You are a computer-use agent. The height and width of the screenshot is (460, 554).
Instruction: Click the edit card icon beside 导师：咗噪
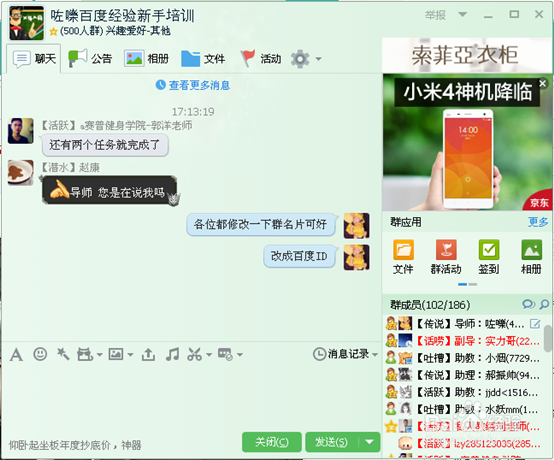(535, 324)
